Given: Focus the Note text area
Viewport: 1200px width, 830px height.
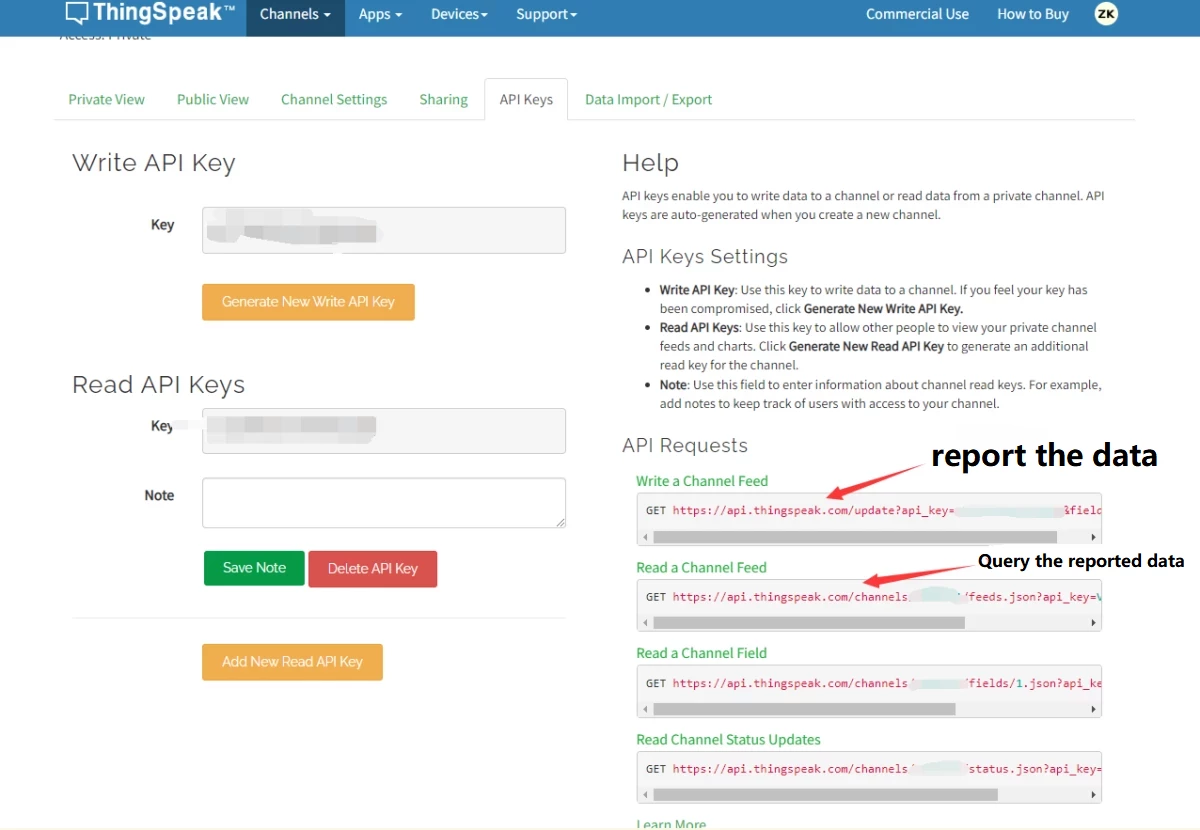Looking at the screenshot, I should point(384,502).
